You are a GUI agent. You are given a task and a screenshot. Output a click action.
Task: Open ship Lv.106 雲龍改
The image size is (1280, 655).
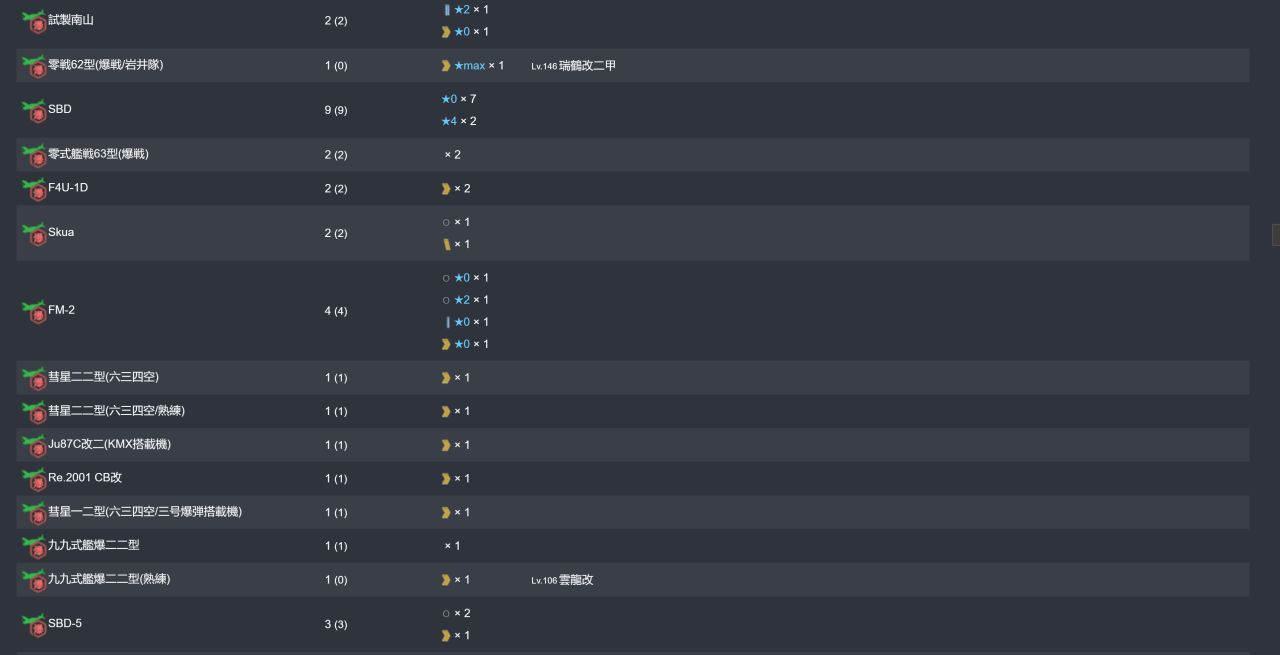[x=562, y=580]
